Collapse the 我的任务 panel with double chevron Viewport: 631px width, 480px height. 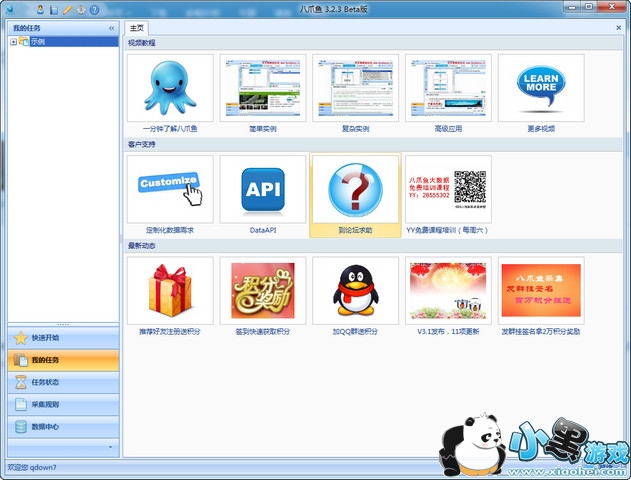coord(111,29)
